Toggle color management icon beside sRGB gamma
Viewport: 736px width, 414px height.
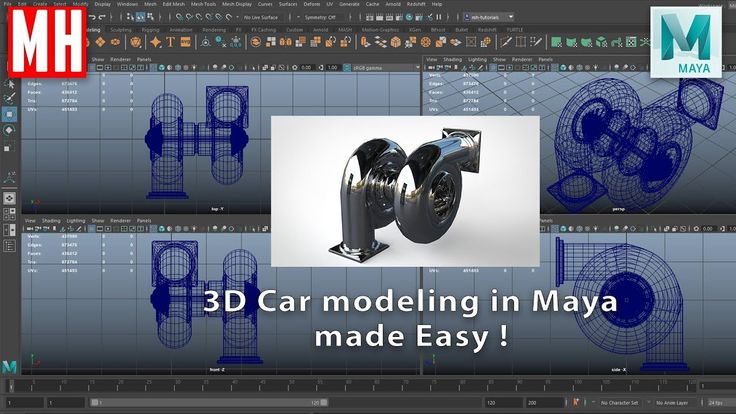347,68
